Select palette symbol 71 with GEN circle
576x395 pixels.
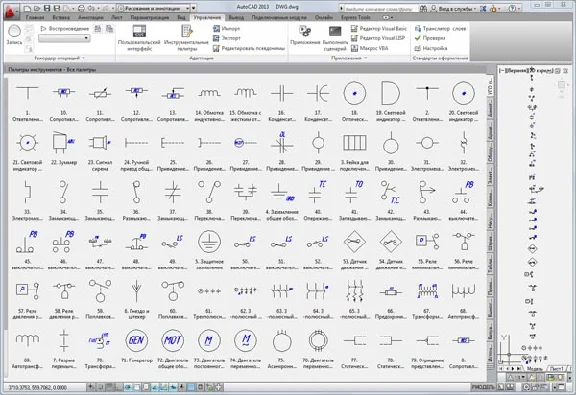(x=136, y=346)
